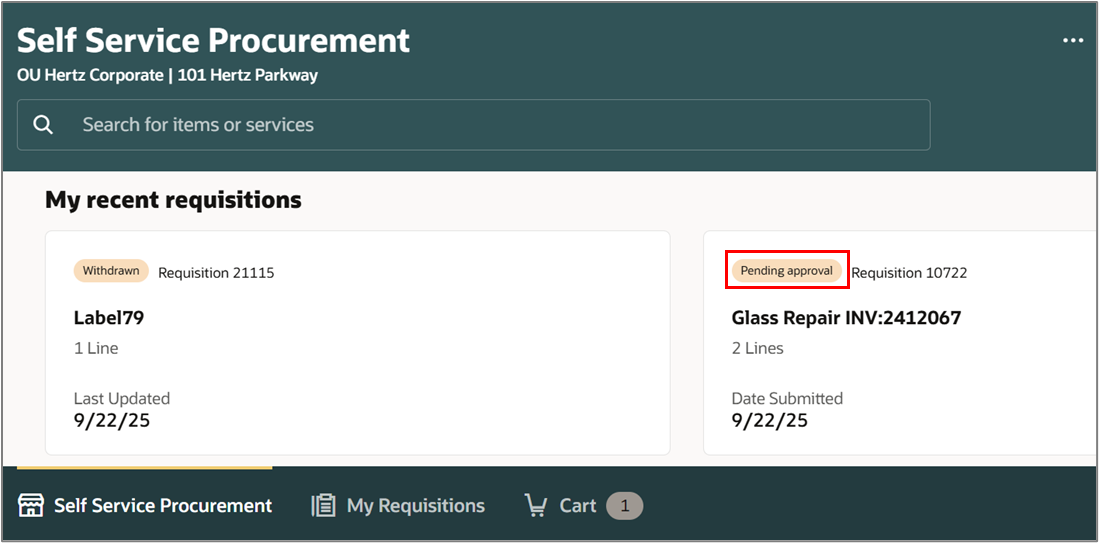The height and width of the screenshot is (543, 1099).
Task: Click the Self Service Procurement page heading
Action: (213, 41)
